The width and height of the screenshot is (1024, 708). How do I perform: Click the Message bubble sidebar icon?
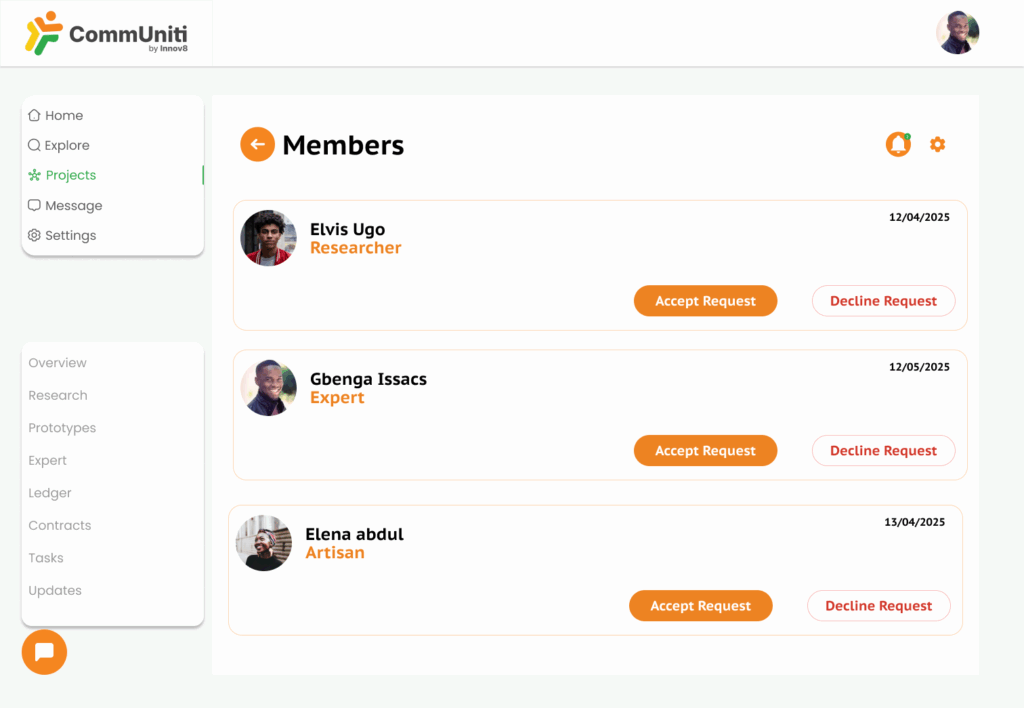pyautogui.click(x=35, y=205)
